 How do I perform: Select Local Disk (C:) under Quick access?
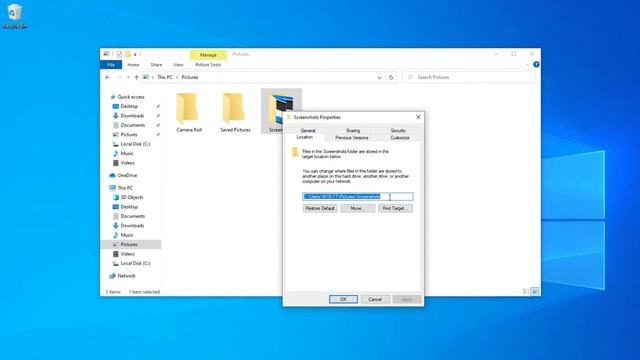coord(135,144)
